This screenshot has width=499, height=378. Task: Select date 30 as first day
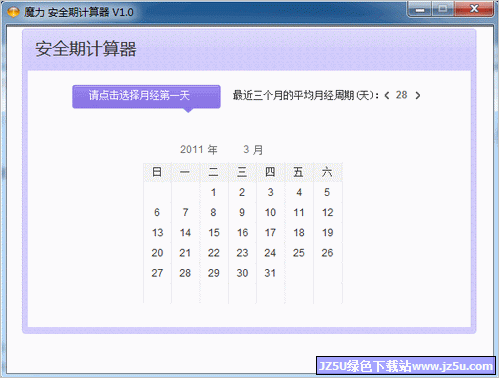tap(242, 273)
